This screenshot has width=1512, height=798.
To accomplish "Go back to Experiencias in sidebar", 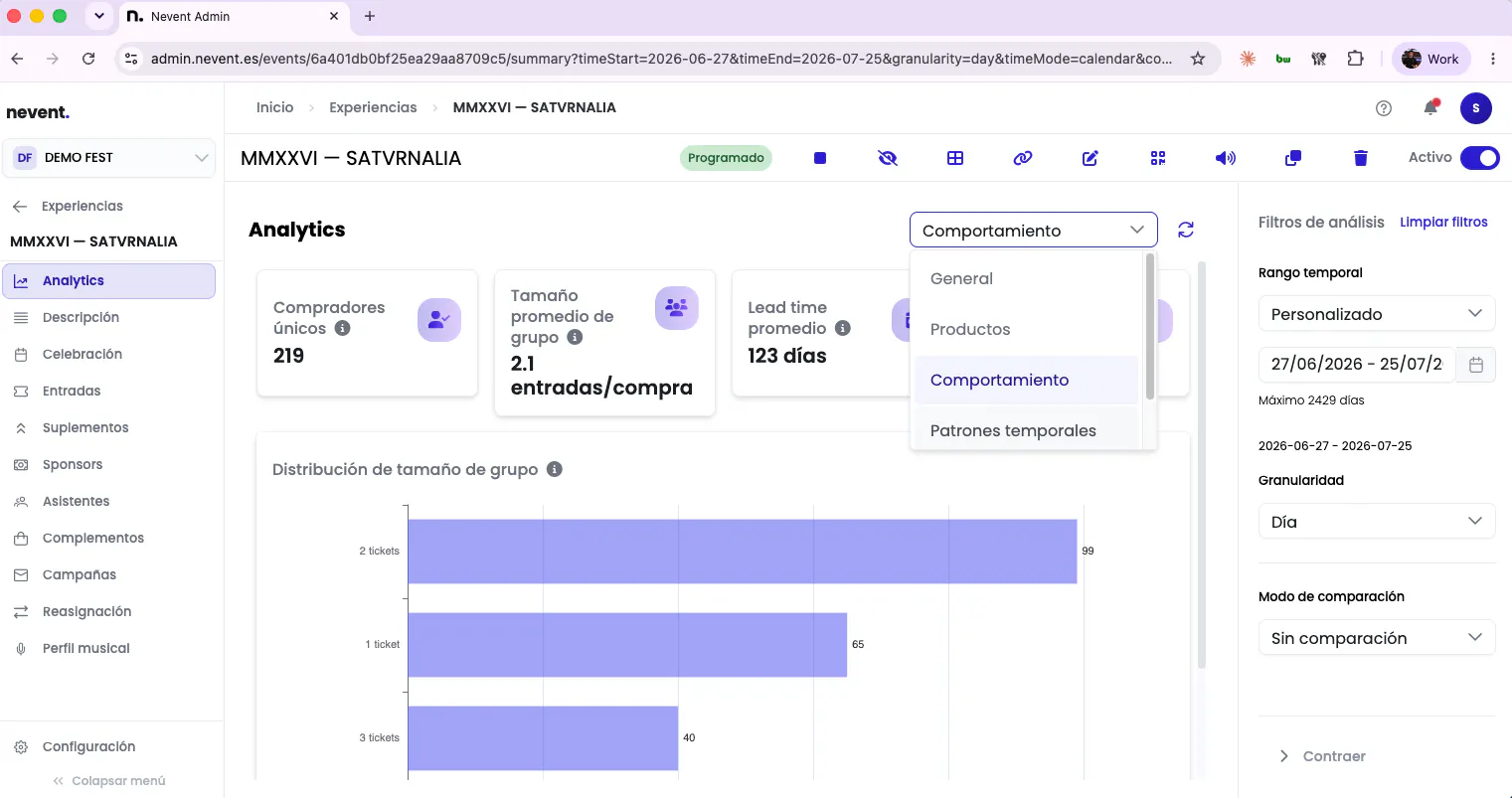I will (68, 207).
